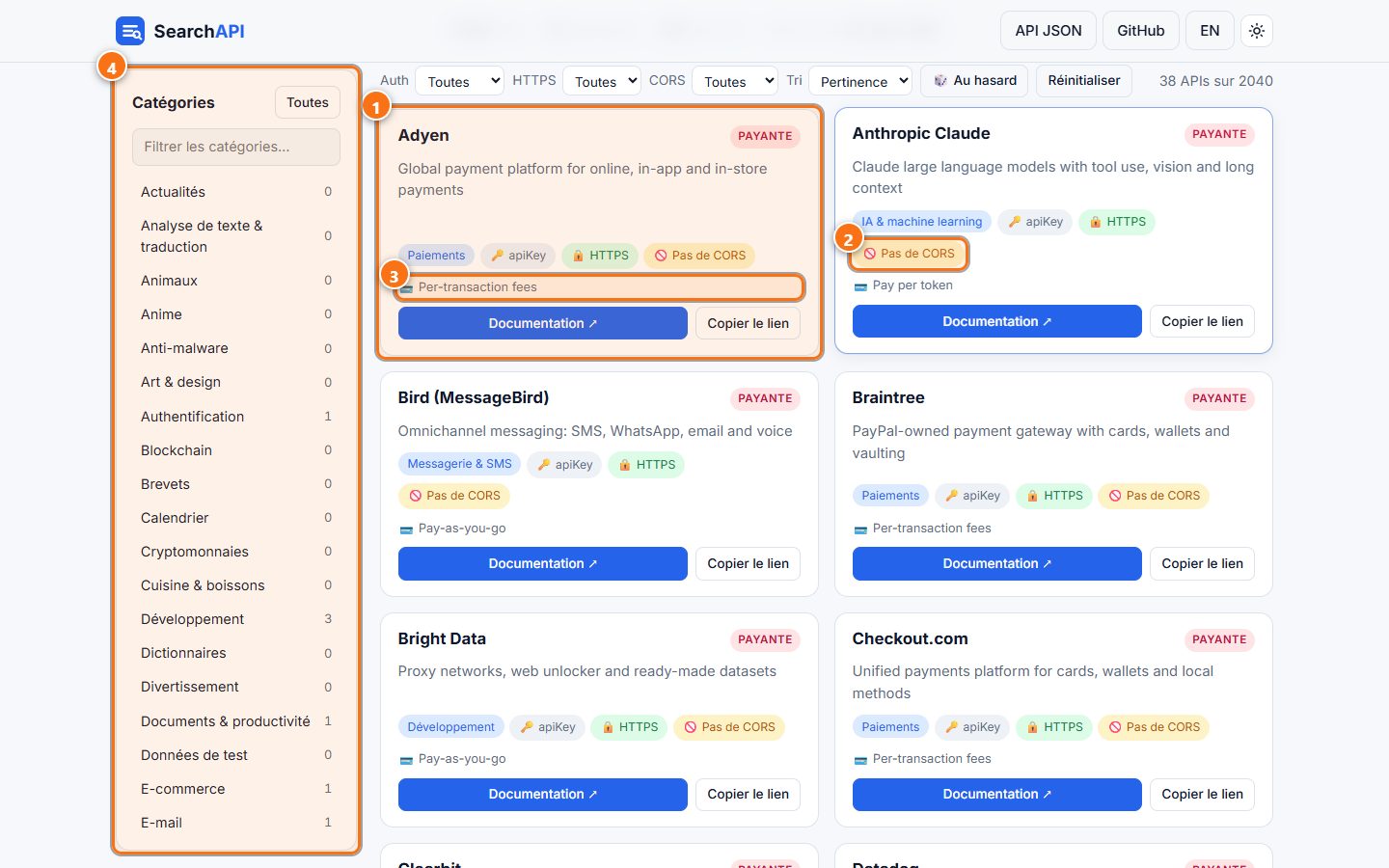Select the Anti-malware category
Viewport: 1389px width, 868px height.
coord(236,348)
